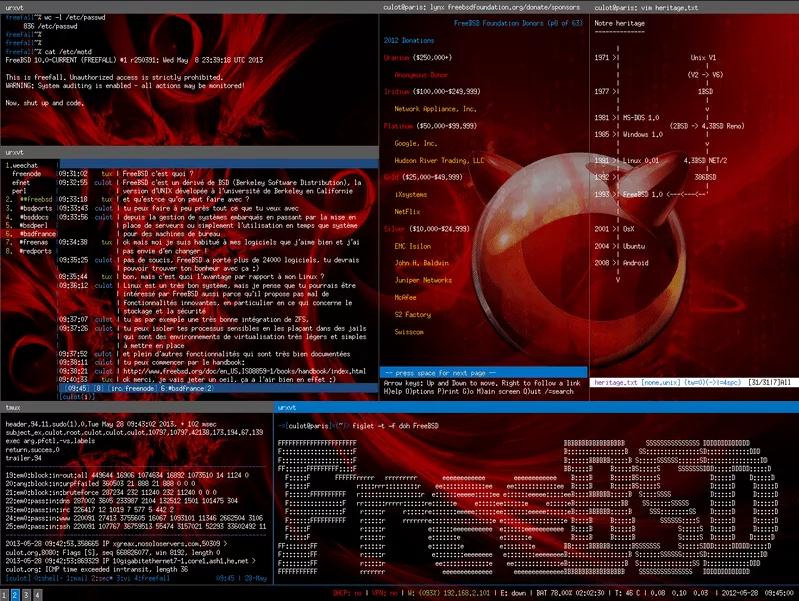
Task: Click the 'VPN: no' status bar entry
Action: 385,593
